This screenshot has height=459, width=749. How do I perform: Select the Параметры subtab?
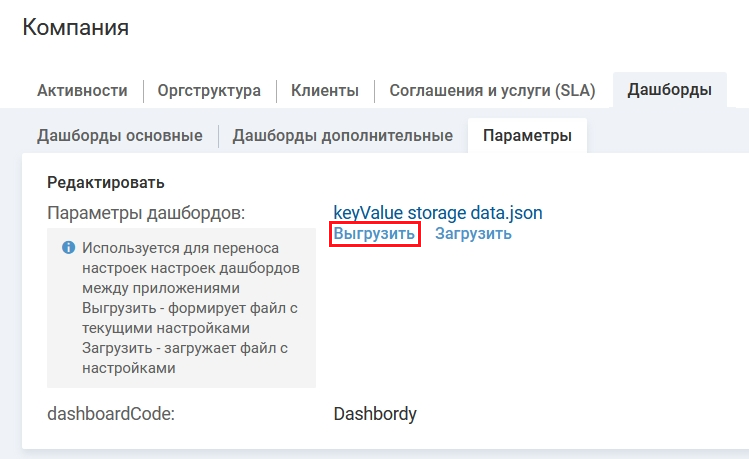(x=527, y=136)
